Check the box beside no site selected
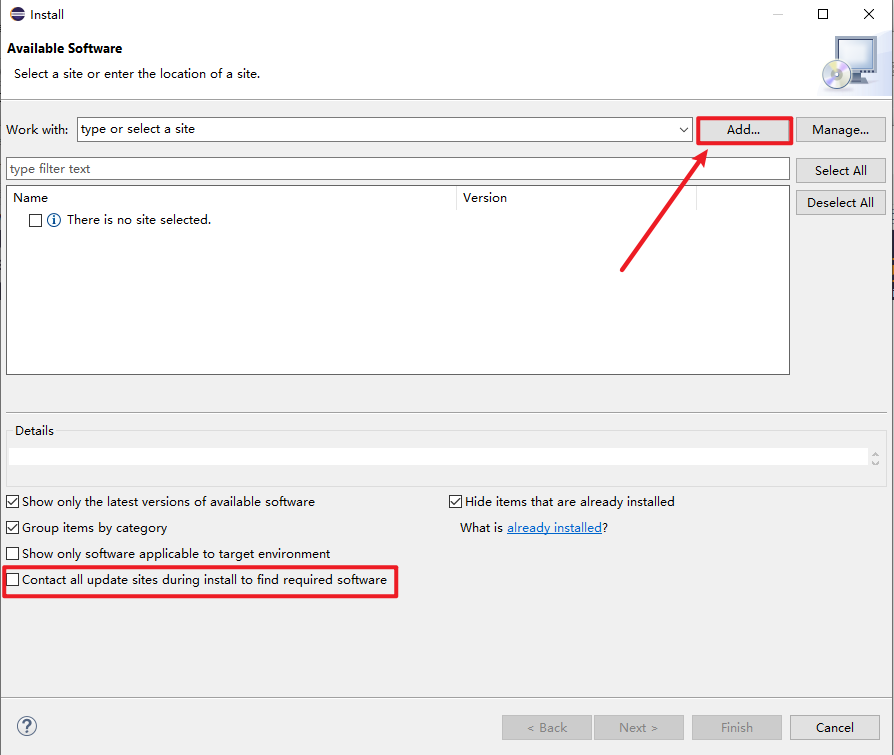The width and height of the screenshot is (894, 755). (36, 220)
